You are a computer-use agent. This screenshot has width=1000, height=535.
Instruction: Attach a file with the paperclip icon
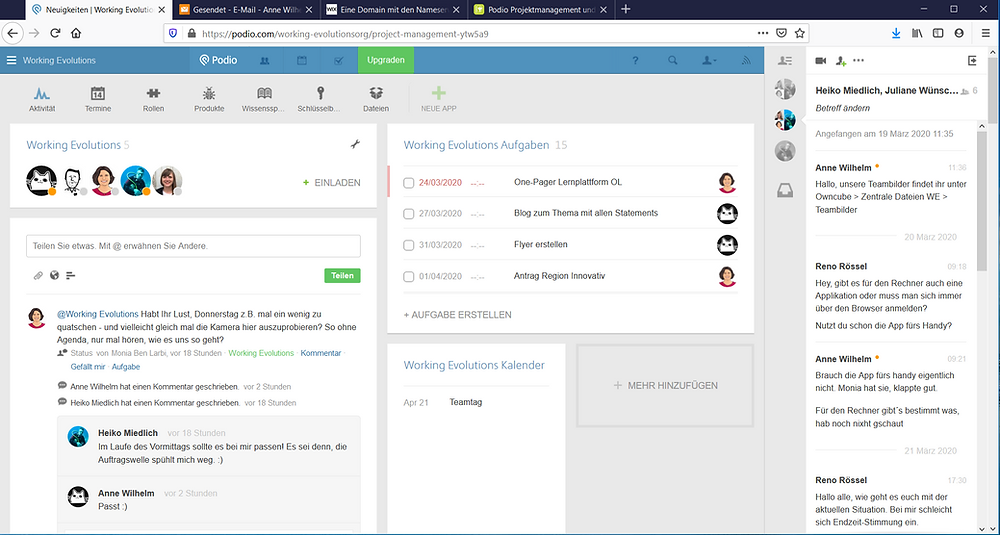(x=38, y=275)
